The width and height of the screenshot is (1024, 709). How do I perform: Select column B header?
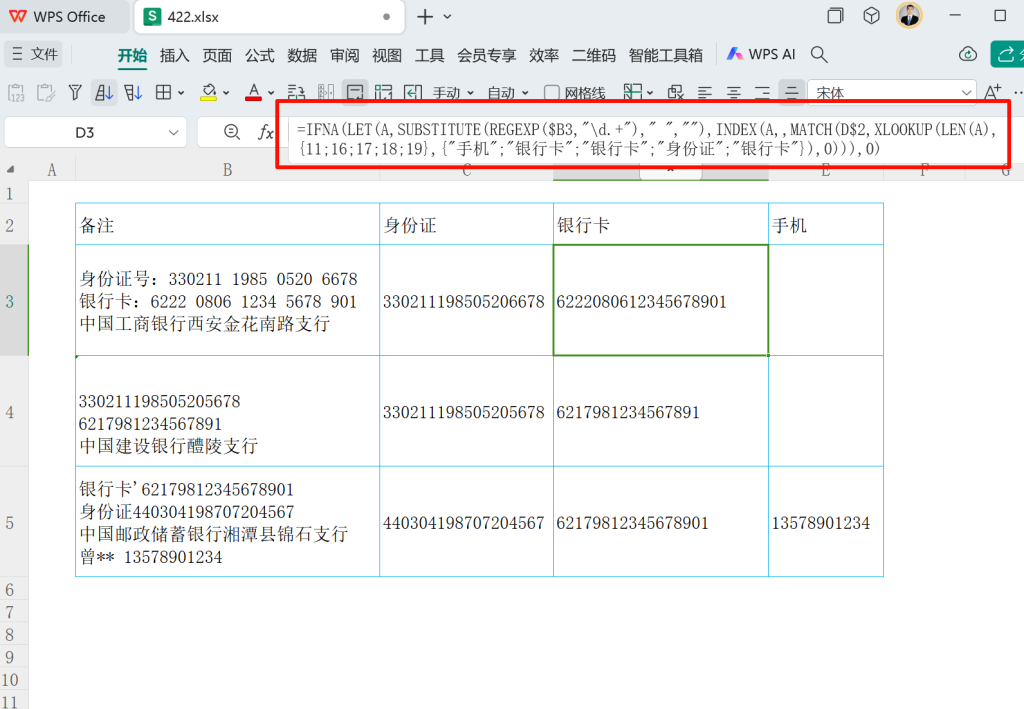tap(227, 170)
